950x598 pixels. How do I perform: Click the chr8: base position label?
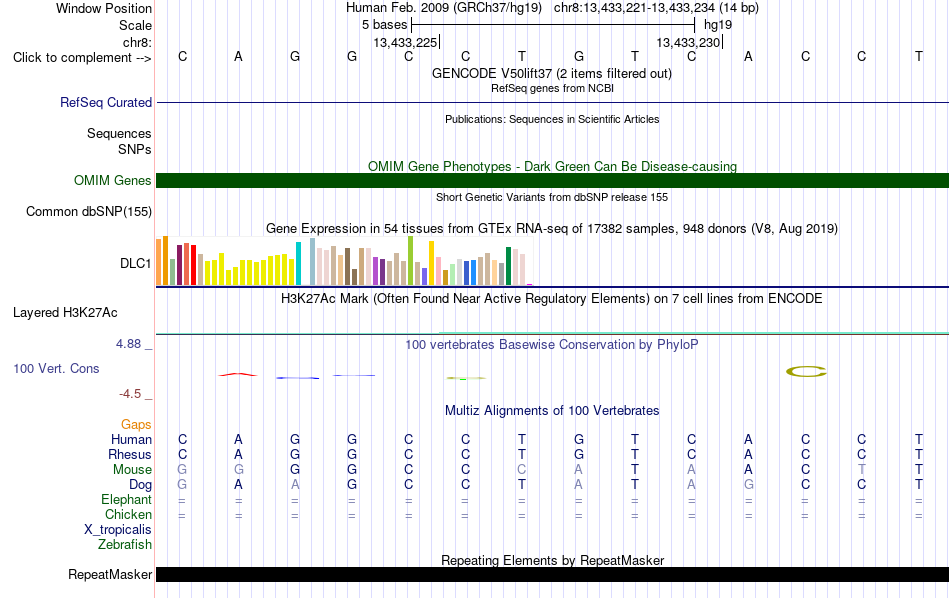tap(137, 42)
